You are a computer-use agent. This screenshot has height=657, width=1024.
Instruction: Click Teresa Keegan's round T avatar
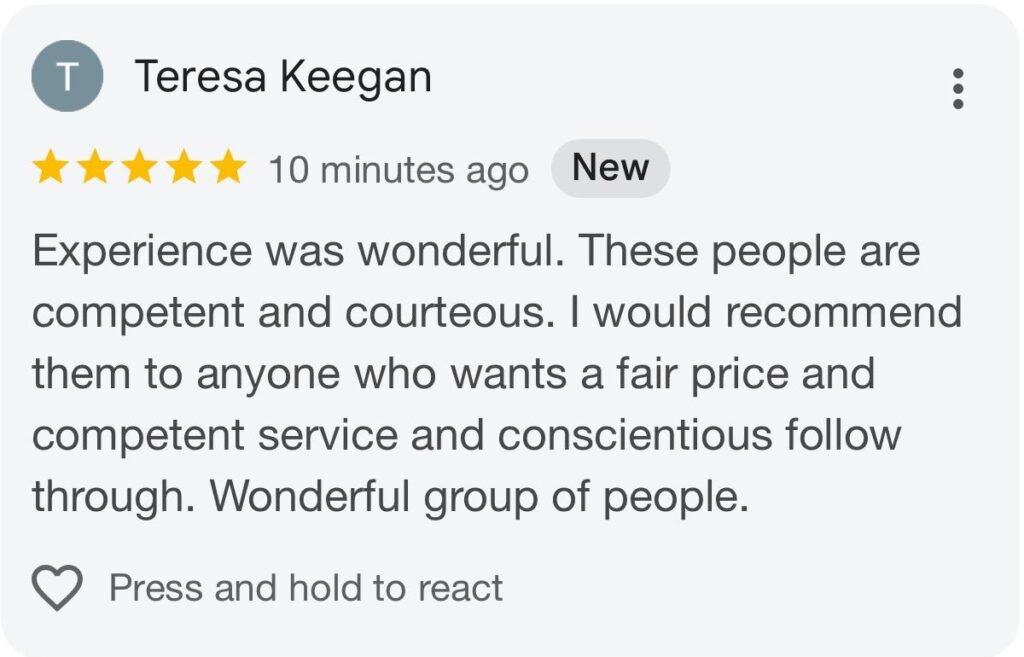(x=68, y=76)
